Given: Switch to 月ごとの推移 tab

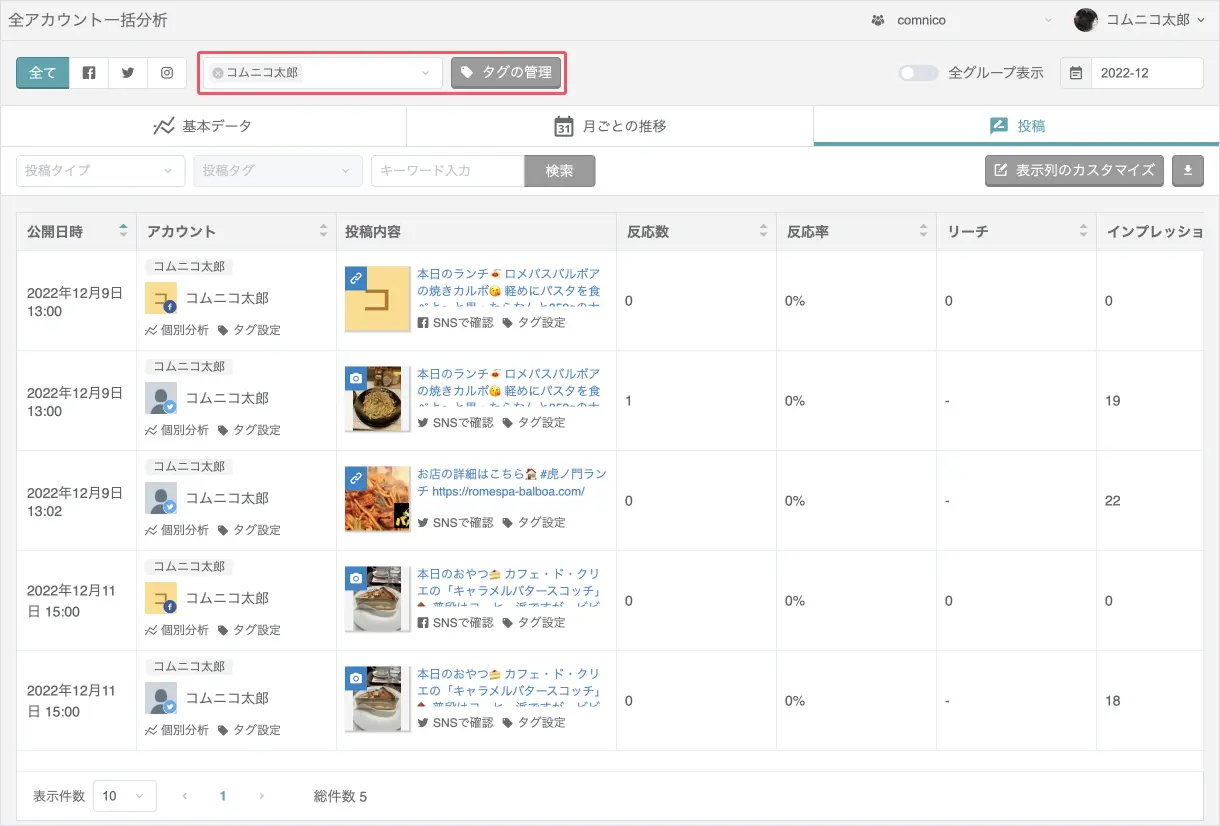Looking at the screenshot, I should coord(610,127).
